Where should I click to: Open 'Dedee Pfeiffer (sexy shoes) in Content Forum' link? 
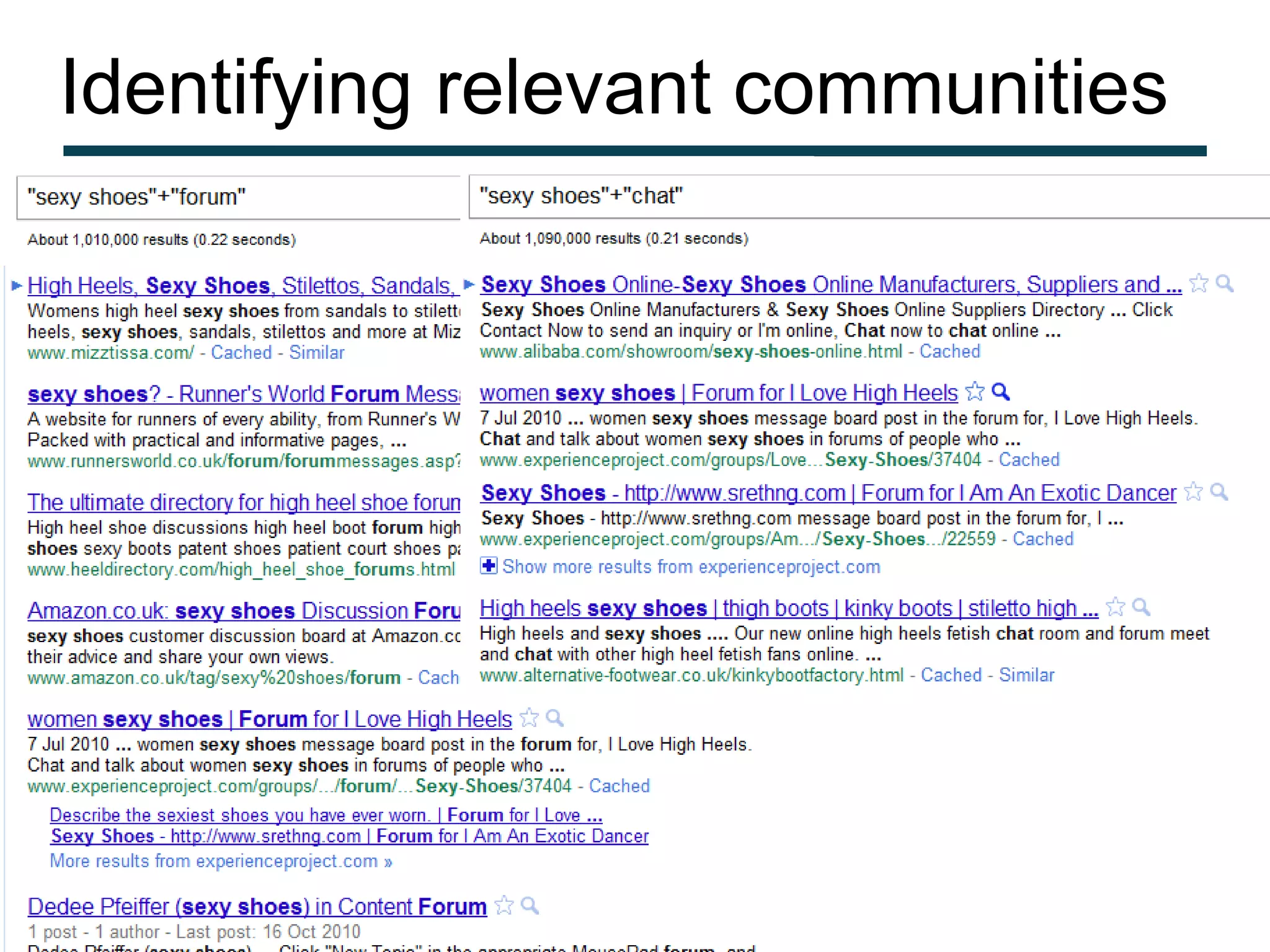point(257,907)
